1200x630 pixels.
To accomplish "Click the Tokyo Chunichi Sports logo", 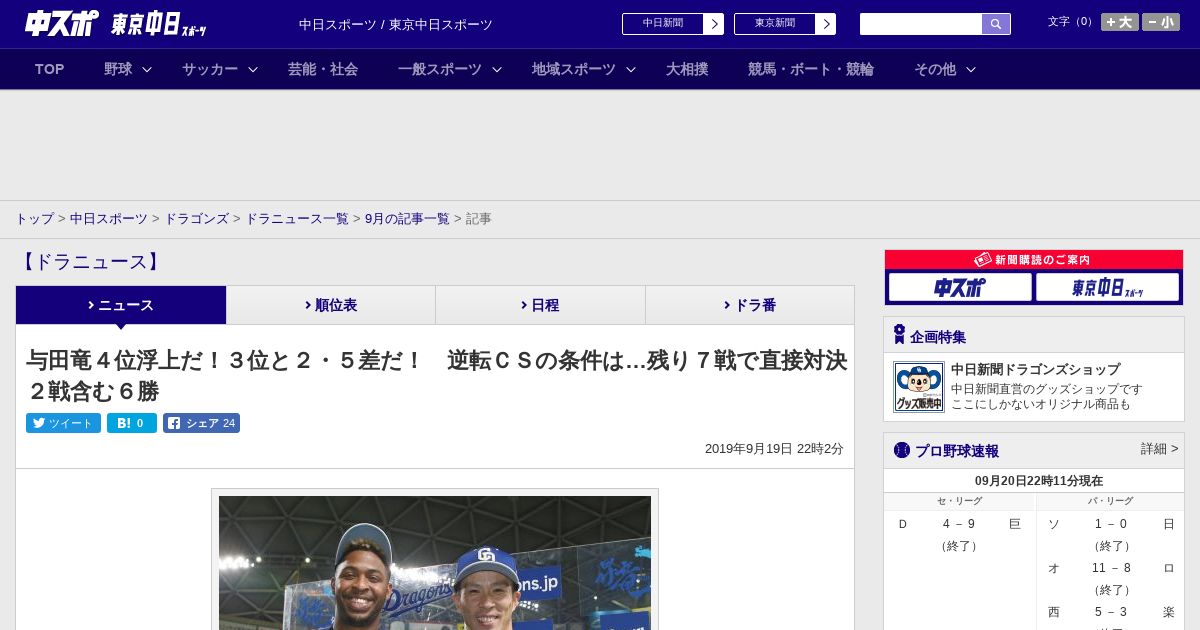I will pyautogui.click(x=158, y=24).
